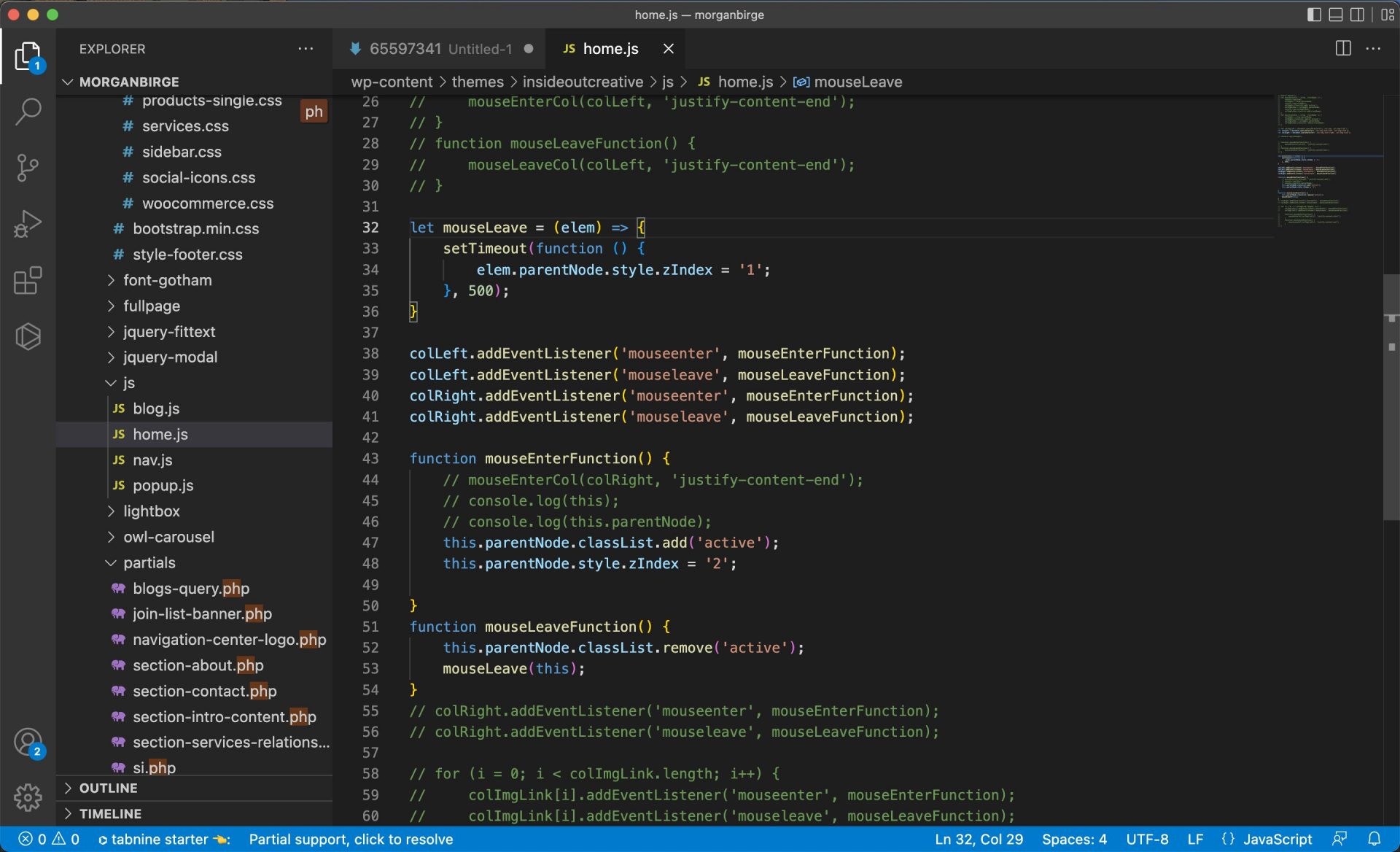This screenshot has width=1400, height=852.
Task: Open navigation-center-logo.php file
Action: [194, 639]
